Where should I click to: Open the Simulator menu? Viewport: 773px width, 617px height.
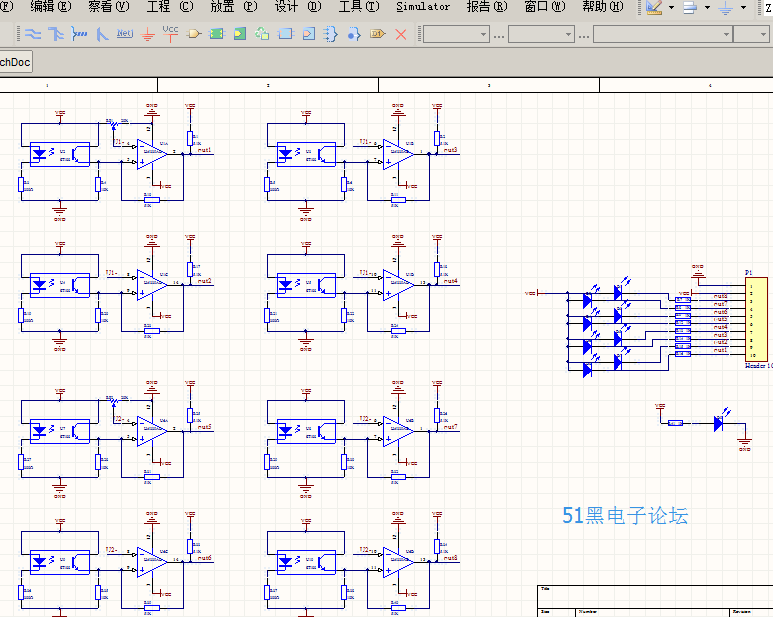click(423, 6)
